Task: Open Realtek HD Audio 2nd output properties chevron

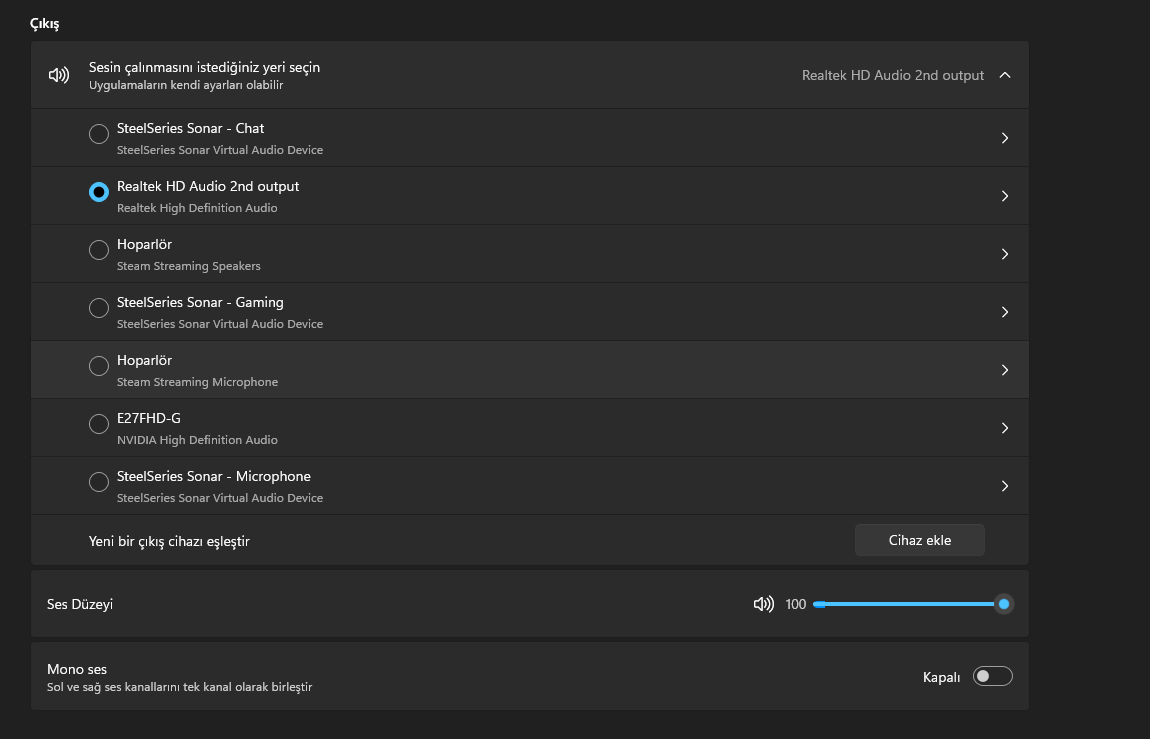Action: tap(1005, 196)
